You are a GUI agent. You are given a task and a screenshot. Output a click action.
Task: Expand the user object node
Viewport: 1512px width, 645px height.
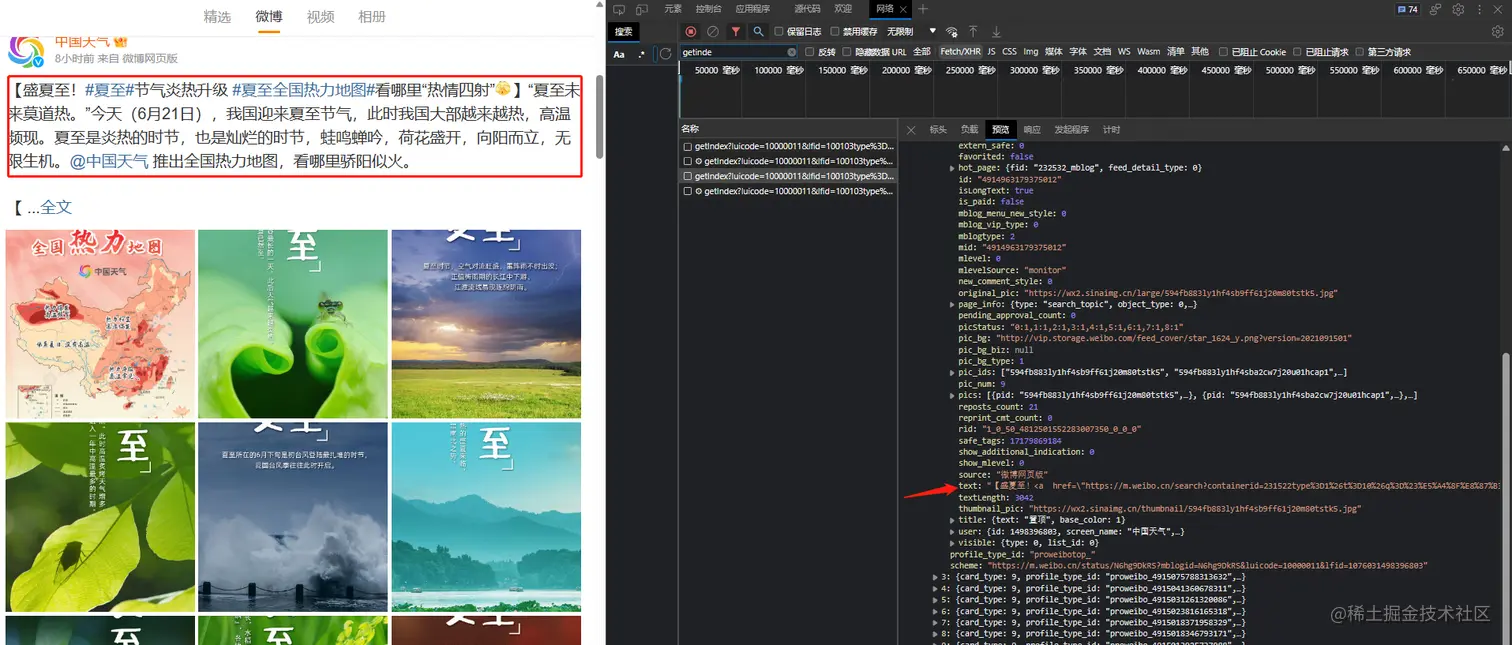pyautogui.click(x=952, y=532)
